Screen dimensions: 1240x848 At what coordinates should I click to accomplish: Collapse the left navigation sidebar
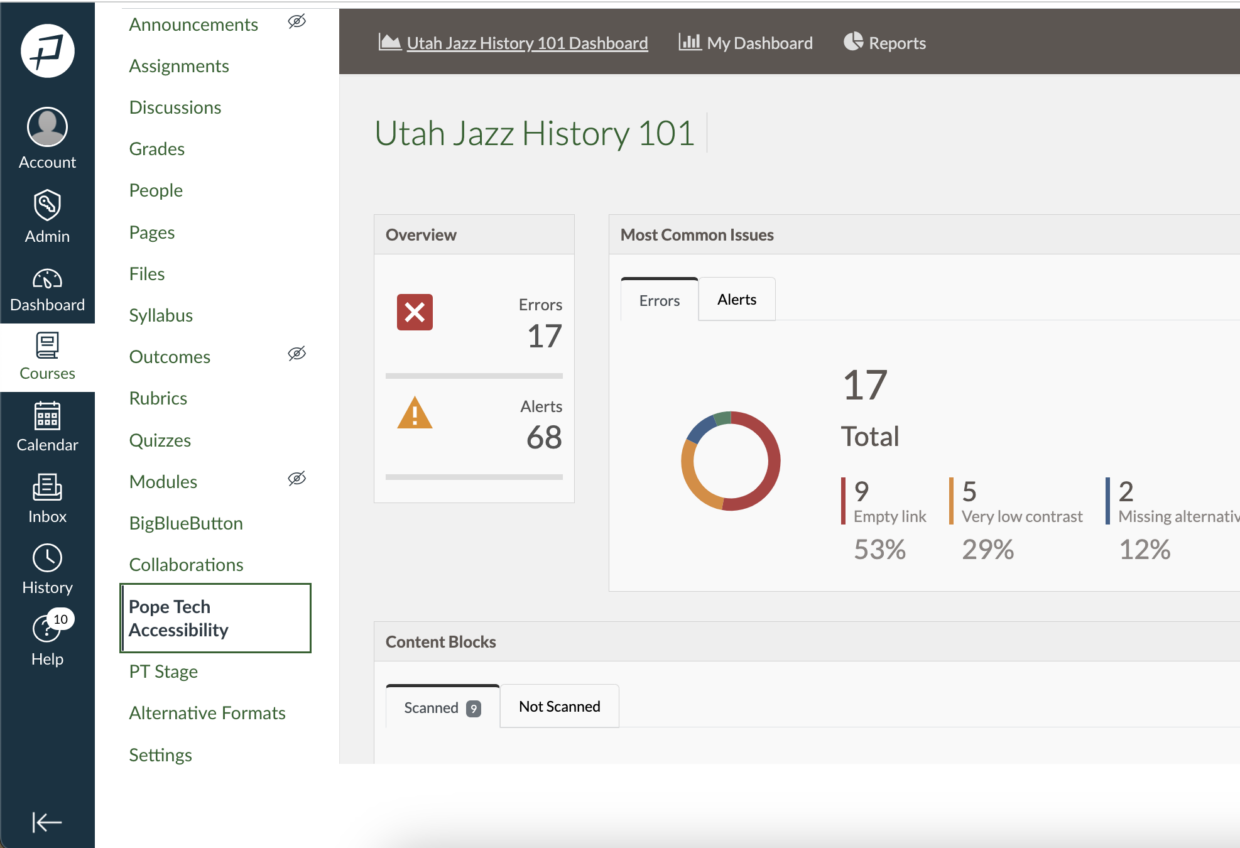(x=47, y=822)
